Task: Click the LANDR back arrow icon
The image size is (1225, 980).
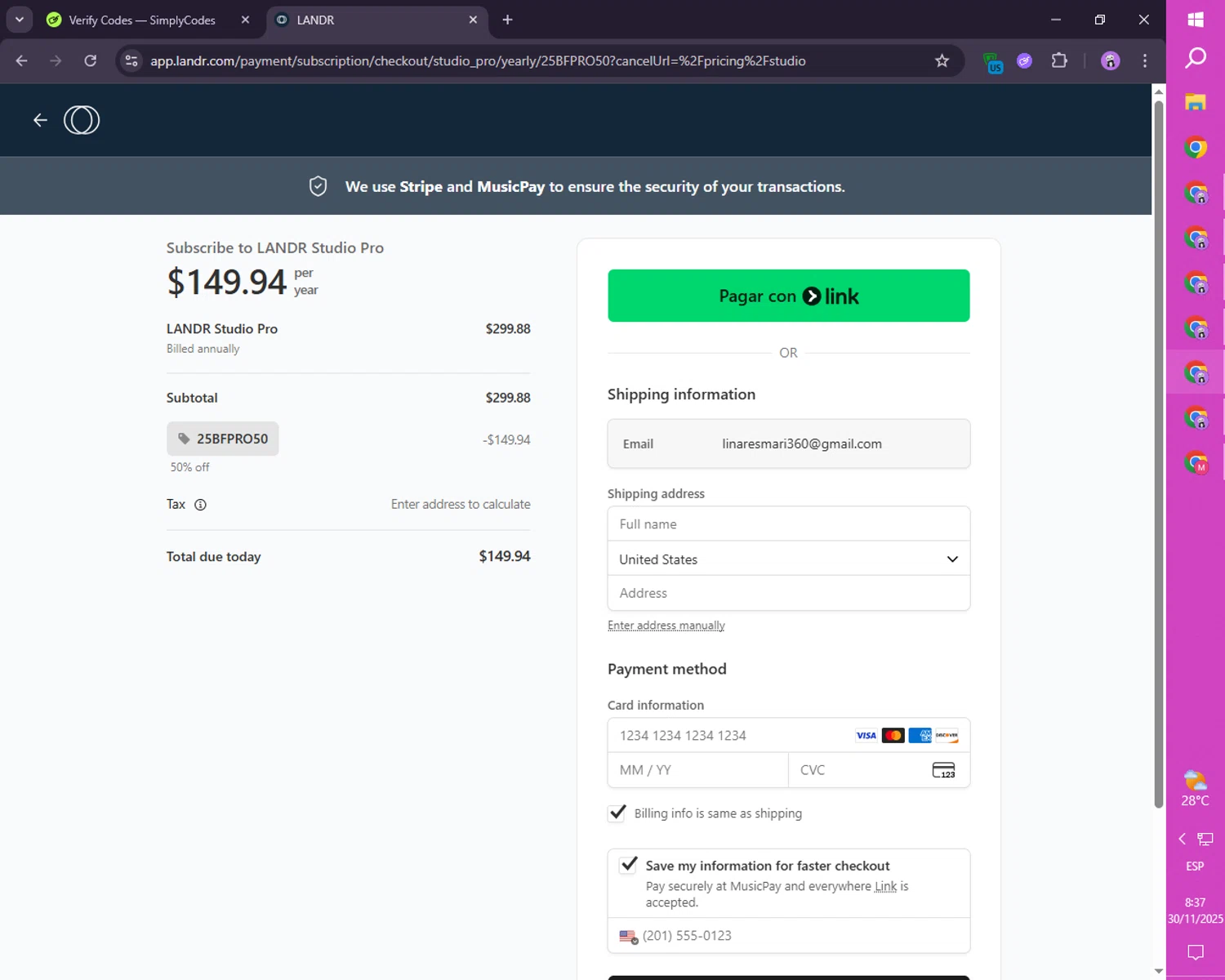Action: (40, 120)
